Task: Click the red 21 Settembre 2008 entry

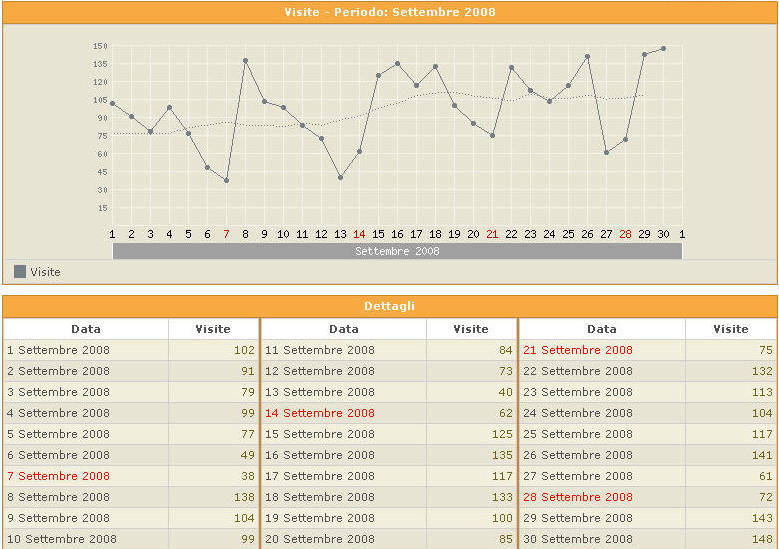Action: point(578,350)
